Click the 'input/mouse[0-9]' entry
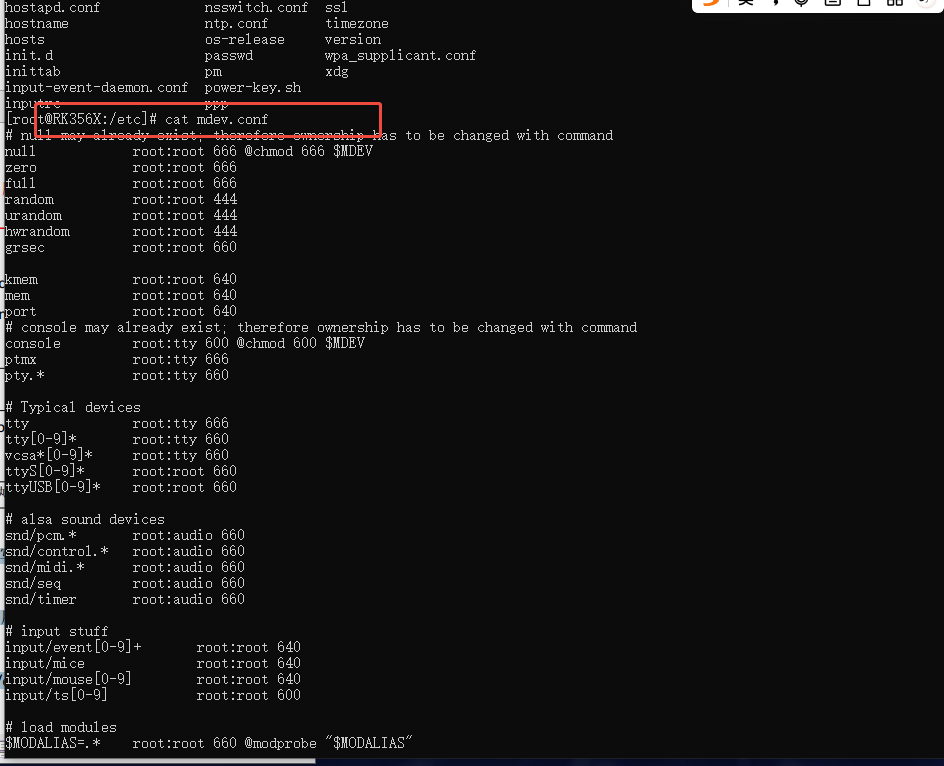The image size is (944, 766). [69, 679]
